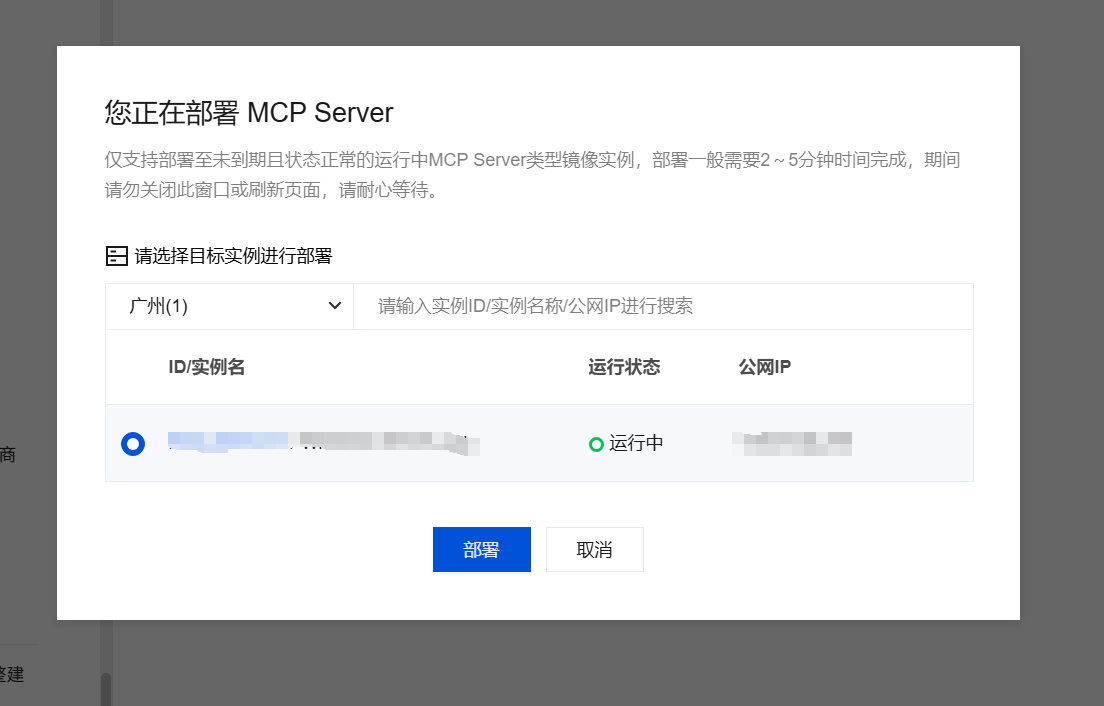Open the 广州(1) region selector
Screen dimensions: 1104x706
click(230, 306)
